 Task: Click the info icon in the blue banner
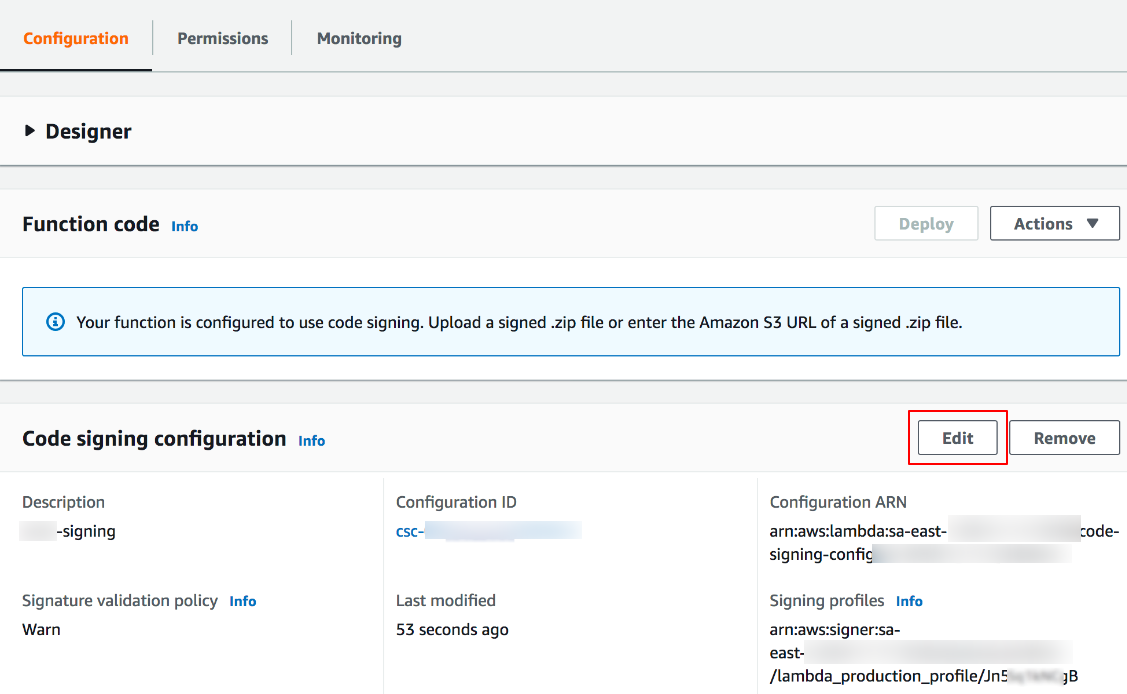pos(56,321)
